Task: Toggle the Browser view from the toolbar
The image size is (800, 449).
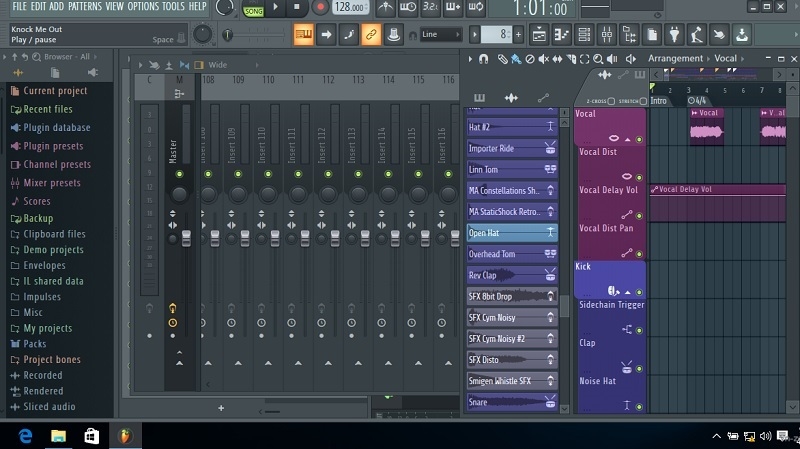Action: coord(630,35)
